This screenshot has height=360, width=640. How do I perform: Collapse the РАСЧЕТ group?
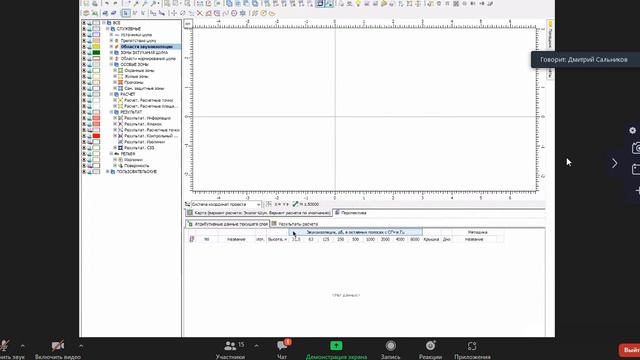coord(111,94)
